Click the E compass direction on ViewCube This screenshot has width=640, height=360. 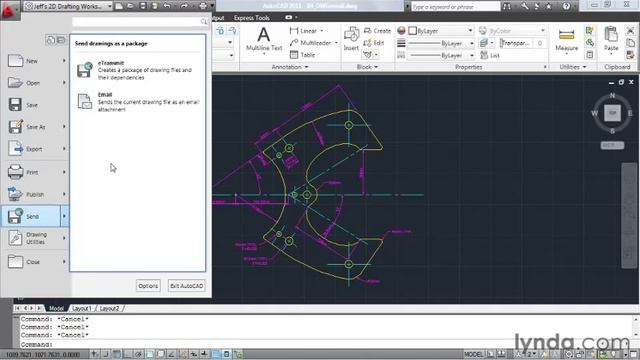point(630,113)
